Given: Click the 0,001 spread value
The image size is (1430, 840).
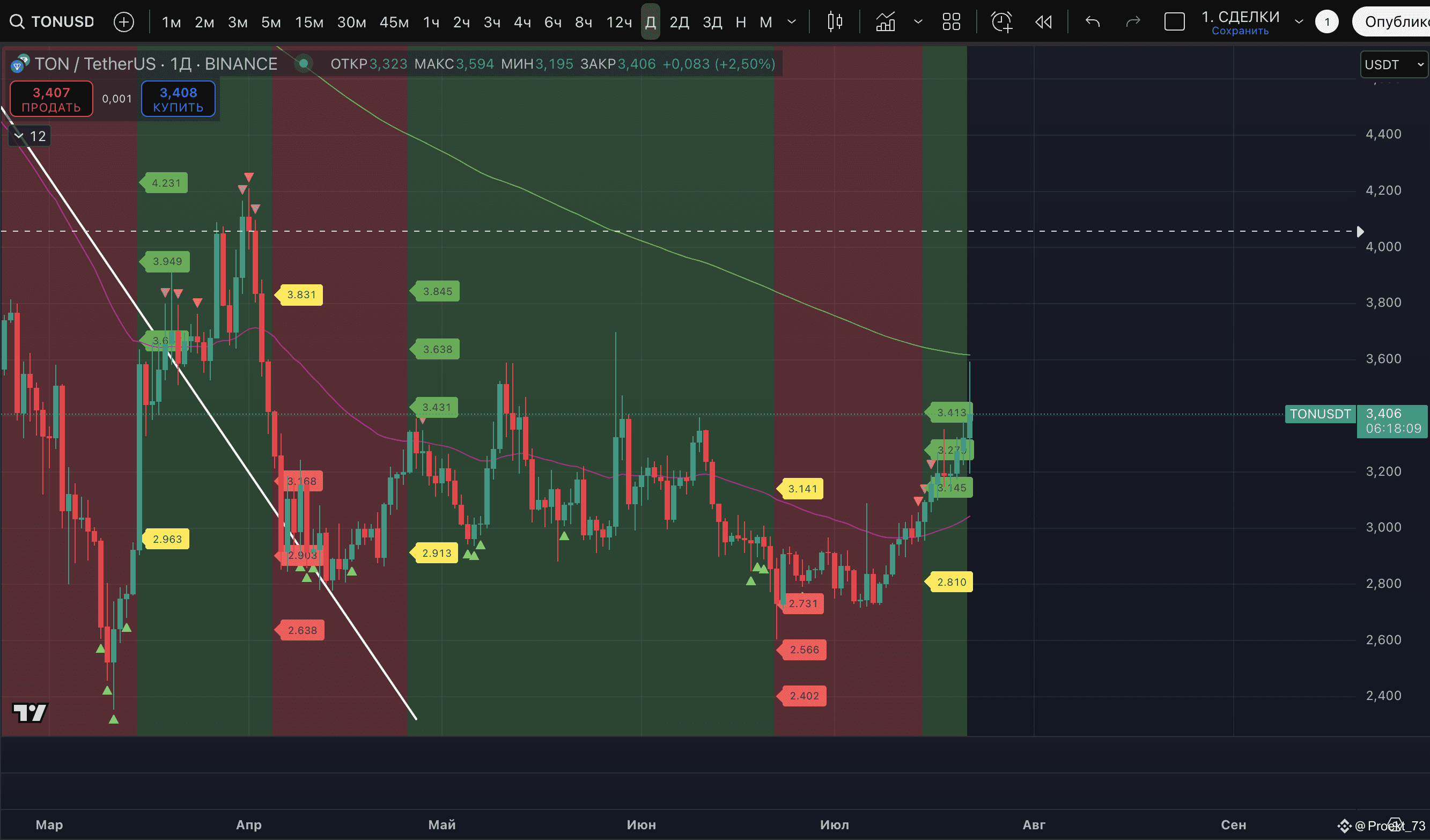Looking at the screenshot, I should coord(117,99).
